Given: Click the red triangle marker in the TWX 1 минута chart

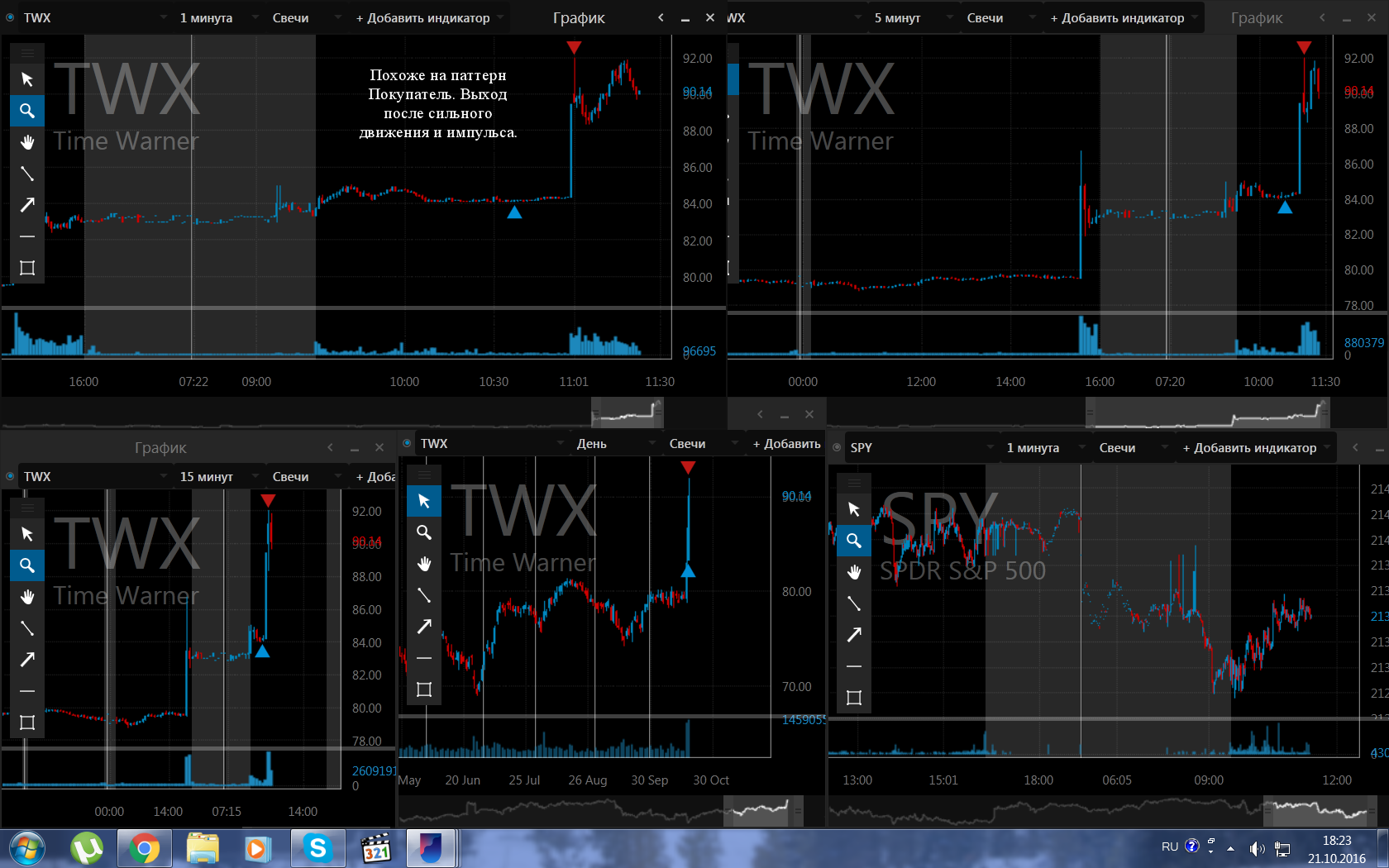Looking at the screenshot, I should point(574,47).
